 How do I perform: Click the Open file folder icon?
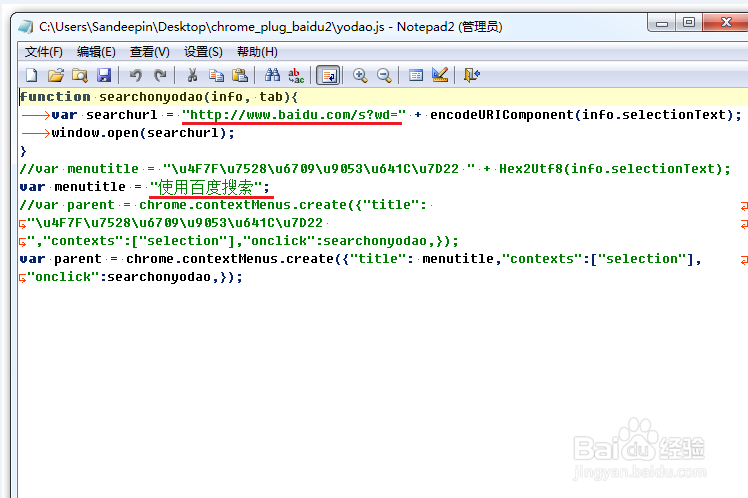tap(56, 75)
